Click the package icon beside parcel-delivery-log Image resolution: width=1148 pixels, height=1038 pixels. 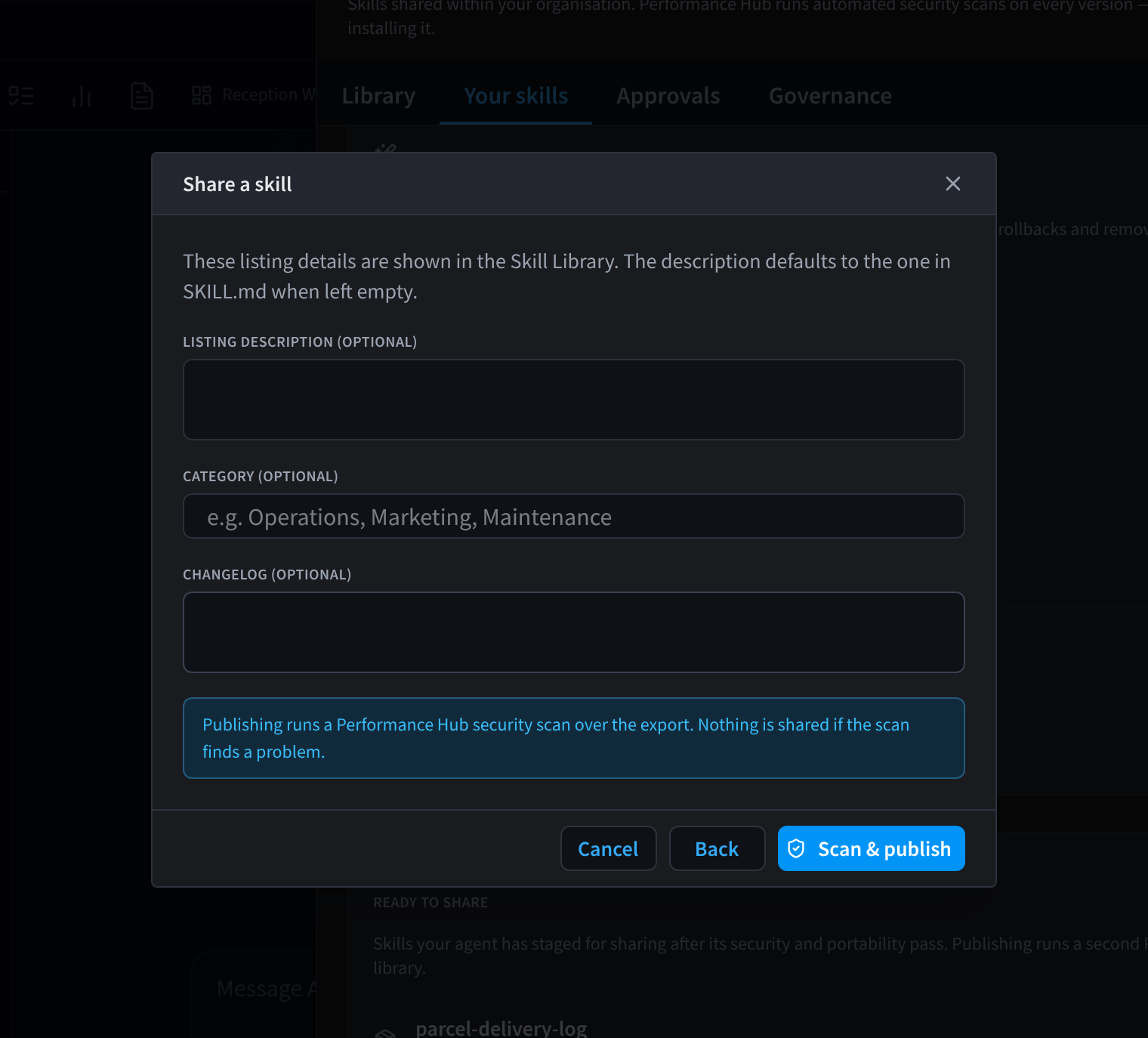coord(386,1033)
